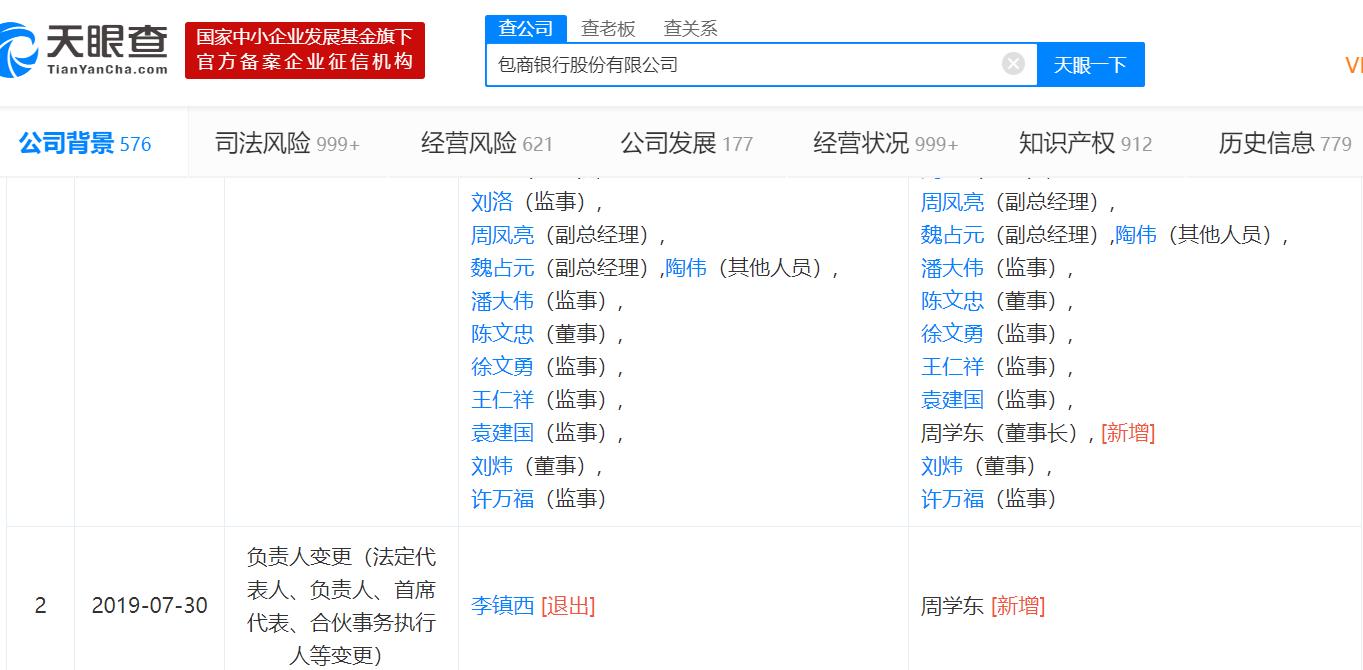This screenshot has height=670, width=1363.
Task: Switch to the 公司发展 section tab
Action: [x=687, y=143]
